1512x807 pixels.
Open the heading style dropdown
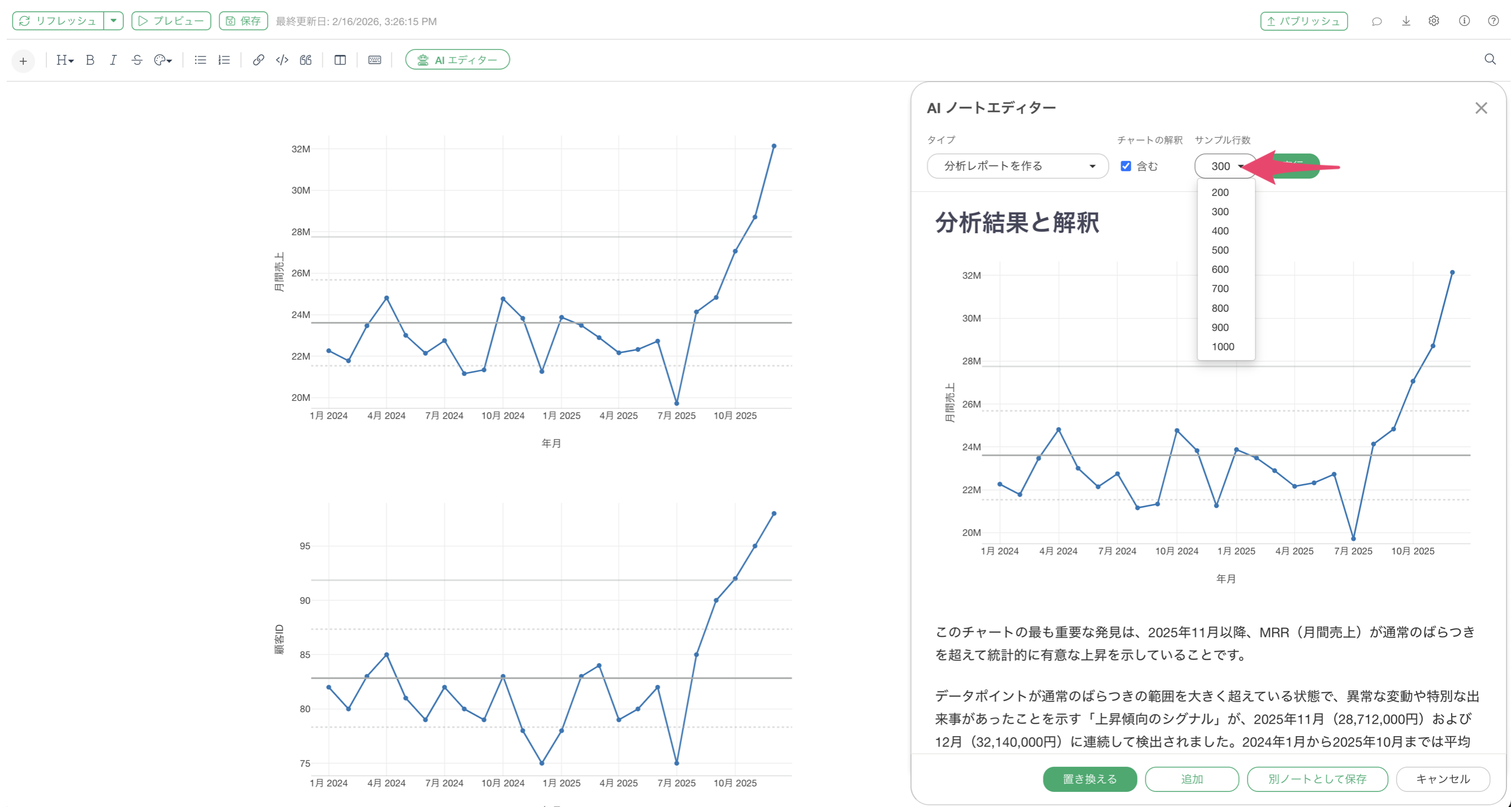pyautogui.click(x=65, y=60)
